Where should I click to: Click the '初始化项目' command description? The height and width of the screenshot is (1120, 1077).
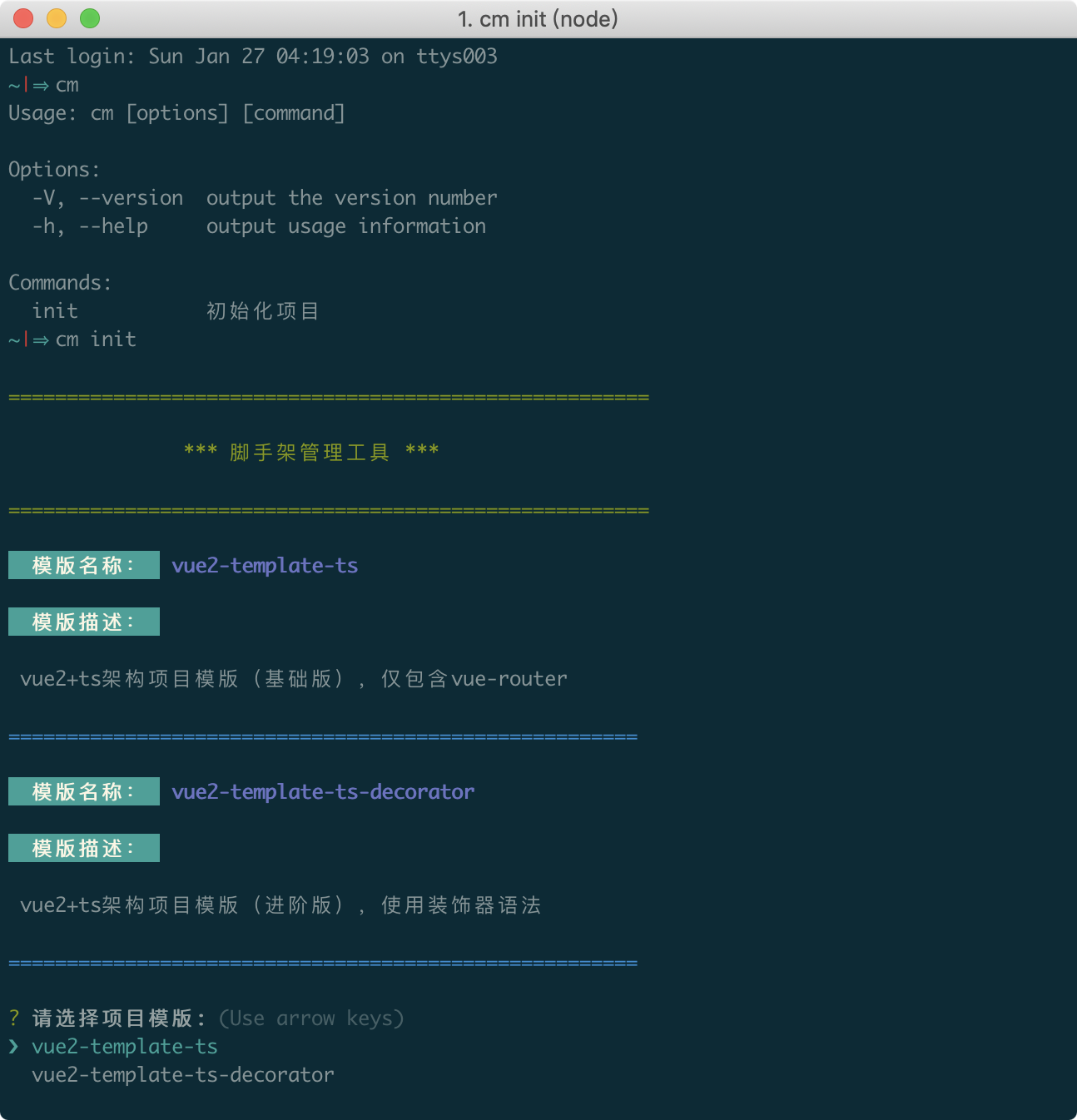263,311
